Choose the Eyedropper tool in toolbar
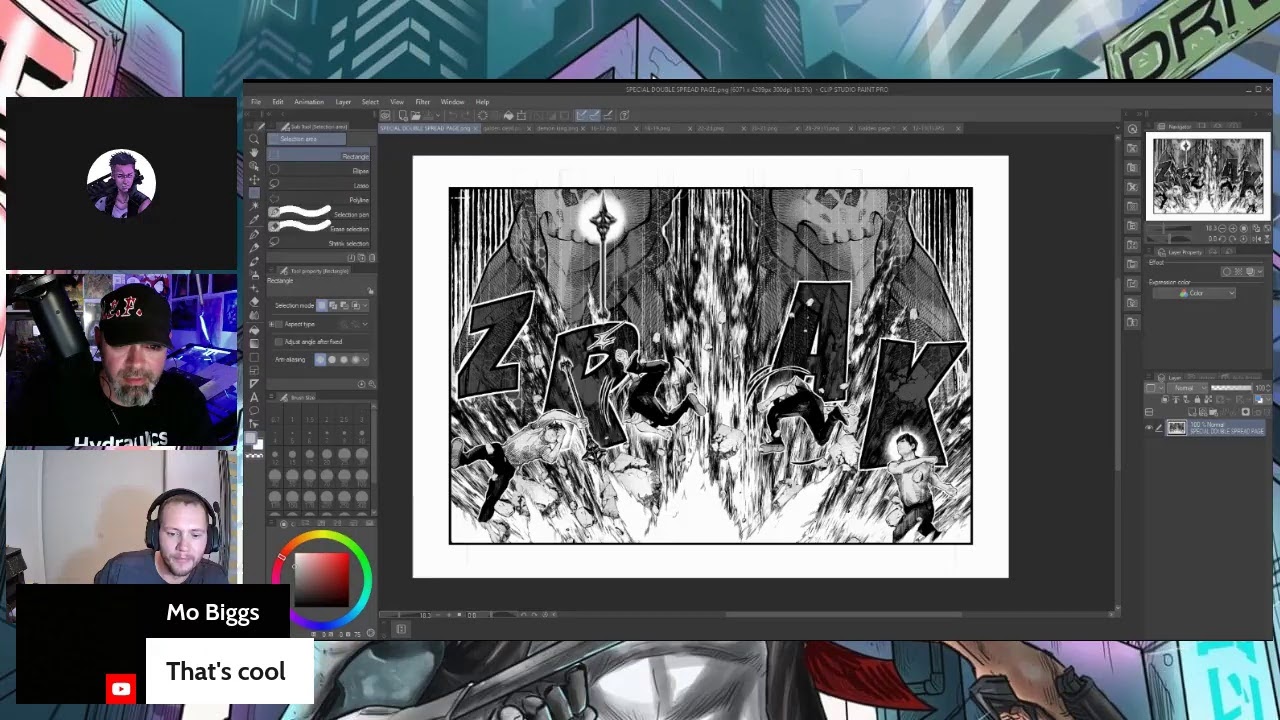This screenshot has width=1280, height=720. coord(254,221)
